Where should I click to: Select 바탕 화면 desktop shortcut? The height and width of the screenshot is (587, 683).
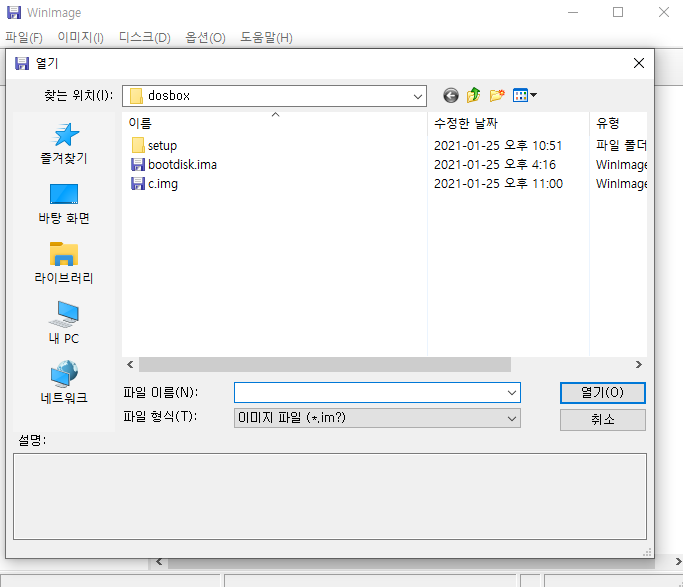[x=64, y=203]
